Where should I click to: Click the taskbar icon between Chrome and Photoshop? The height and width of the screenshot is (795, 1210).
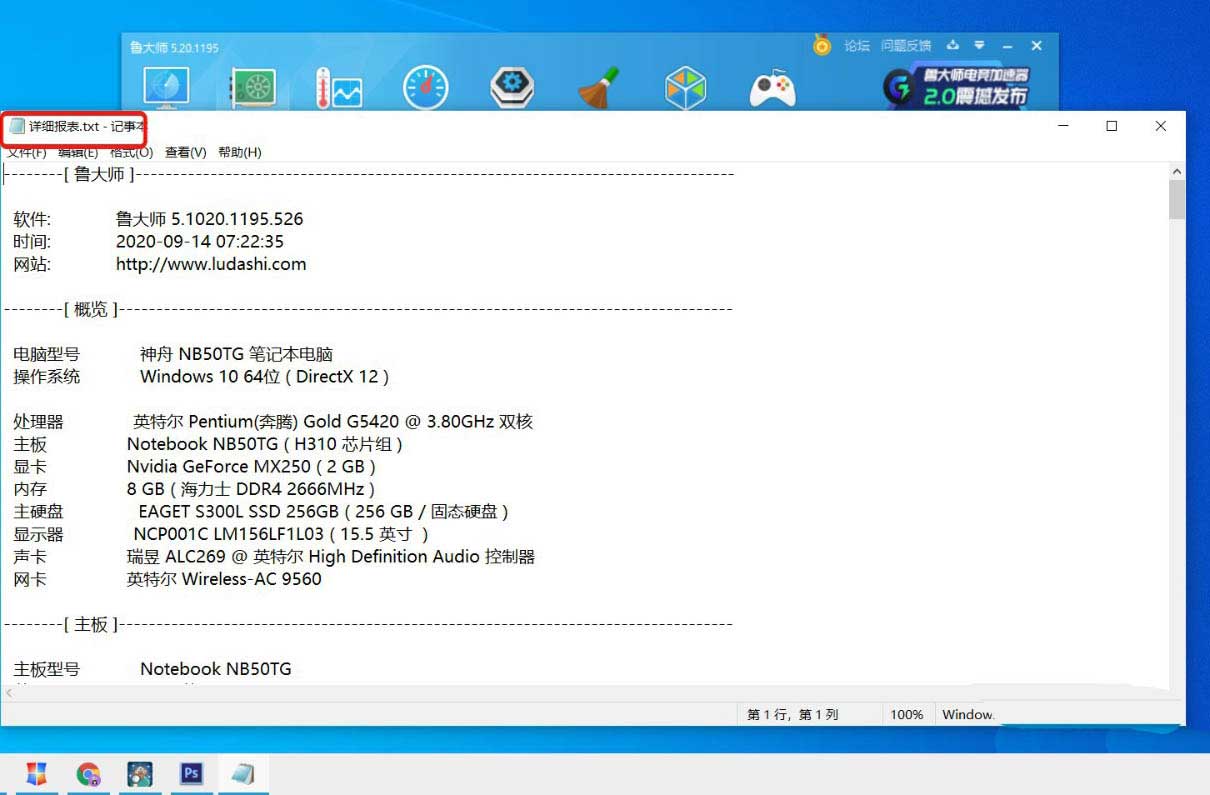[x=140, y=774]
